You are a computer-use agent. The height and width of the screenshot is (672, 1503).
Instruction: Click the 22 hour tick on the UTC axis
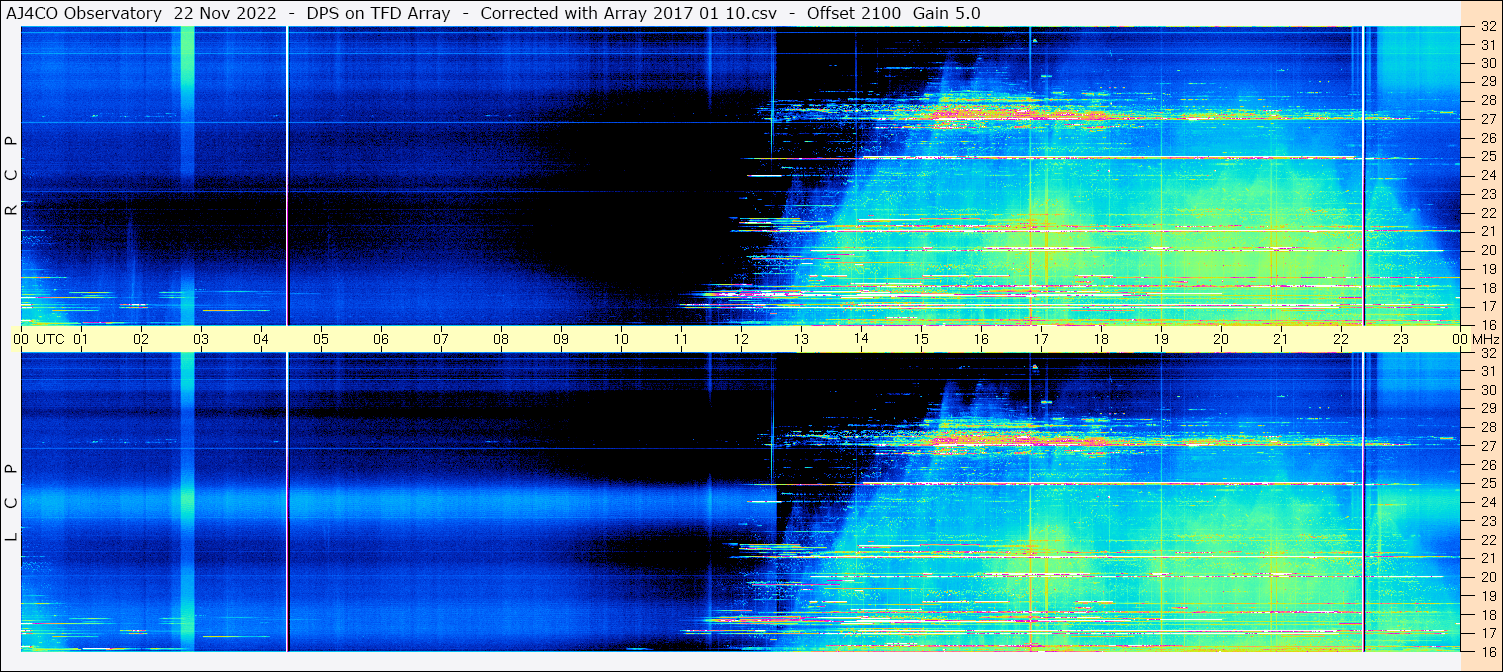coord(1341,339)
